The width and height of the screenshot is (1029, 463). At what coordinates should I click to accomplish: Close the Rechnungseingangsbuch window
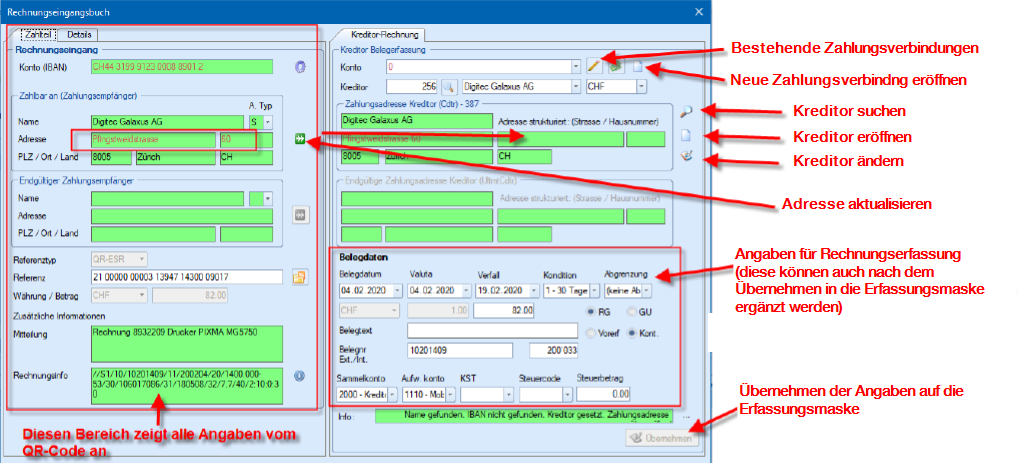click(x=699, y=11)
